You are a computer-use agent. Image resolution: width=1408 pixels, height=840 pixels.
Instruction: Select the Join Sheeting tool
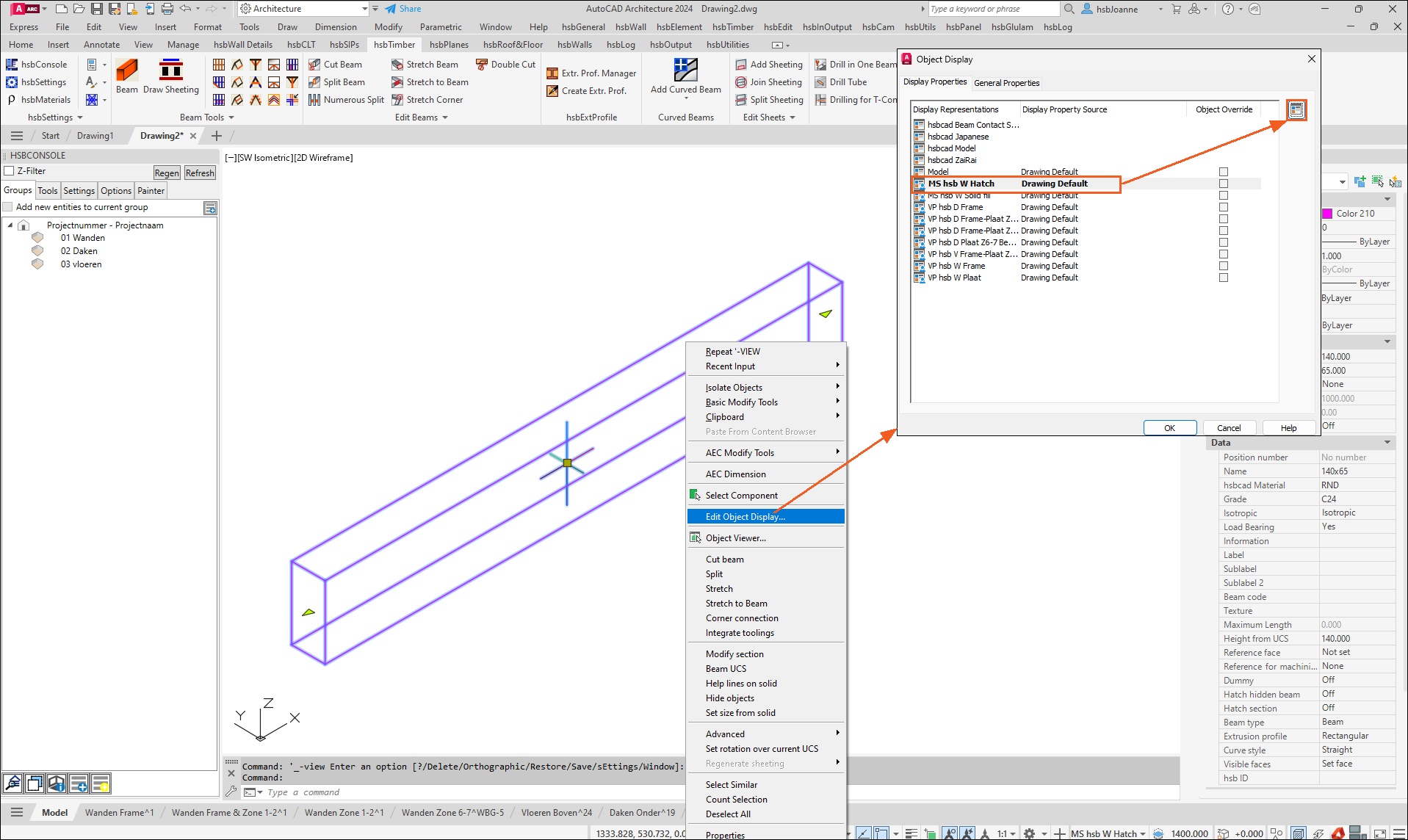tap(768, 82)
